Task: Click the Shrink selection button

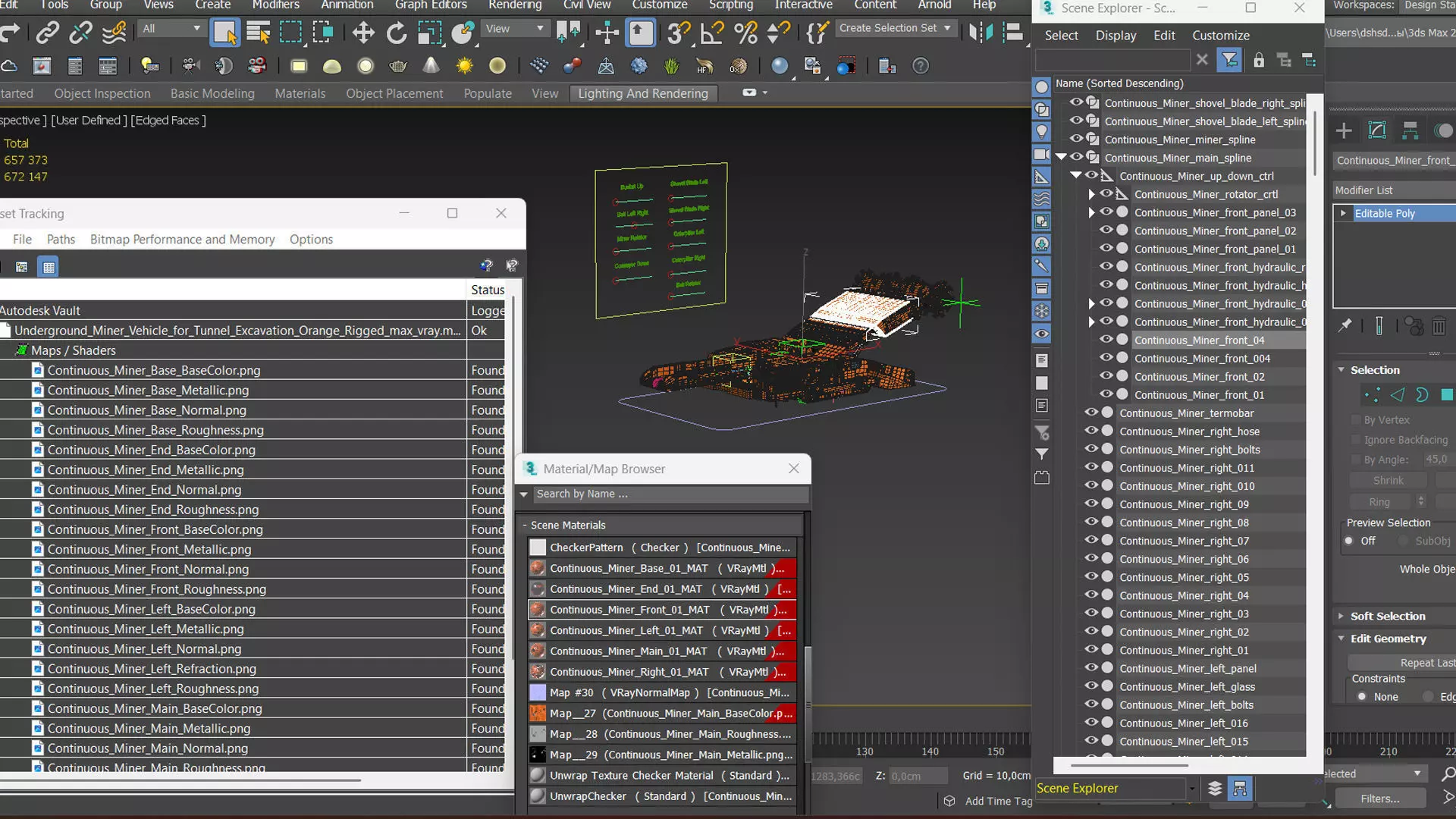Action: coord(1387,481)
